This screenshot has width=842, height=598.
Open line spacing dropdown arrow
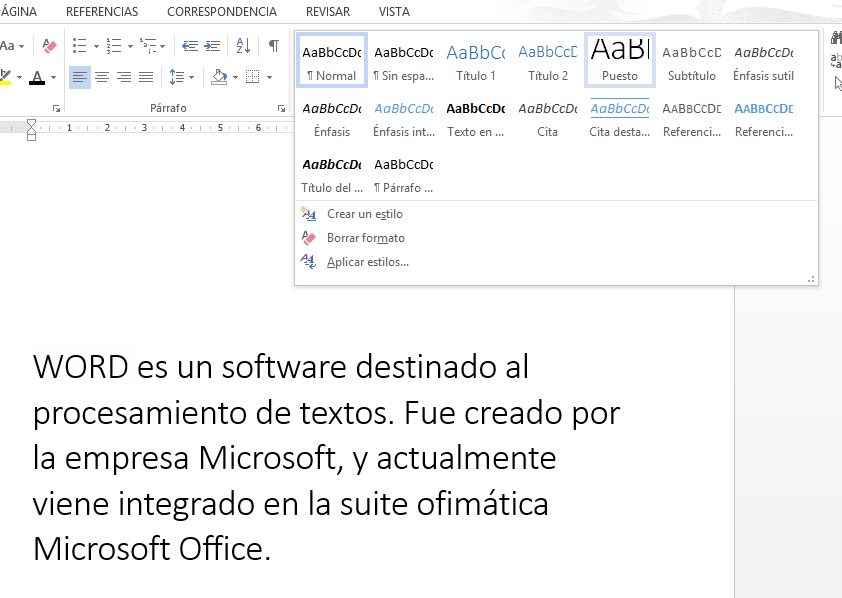coord(191,78)
